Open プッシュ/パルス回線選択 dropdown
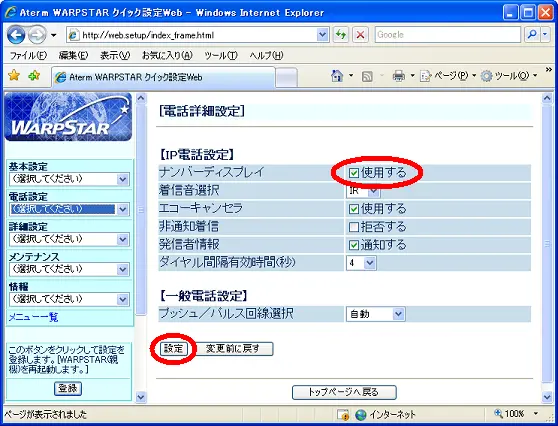 pyautogui.click(x=375, y=314)
